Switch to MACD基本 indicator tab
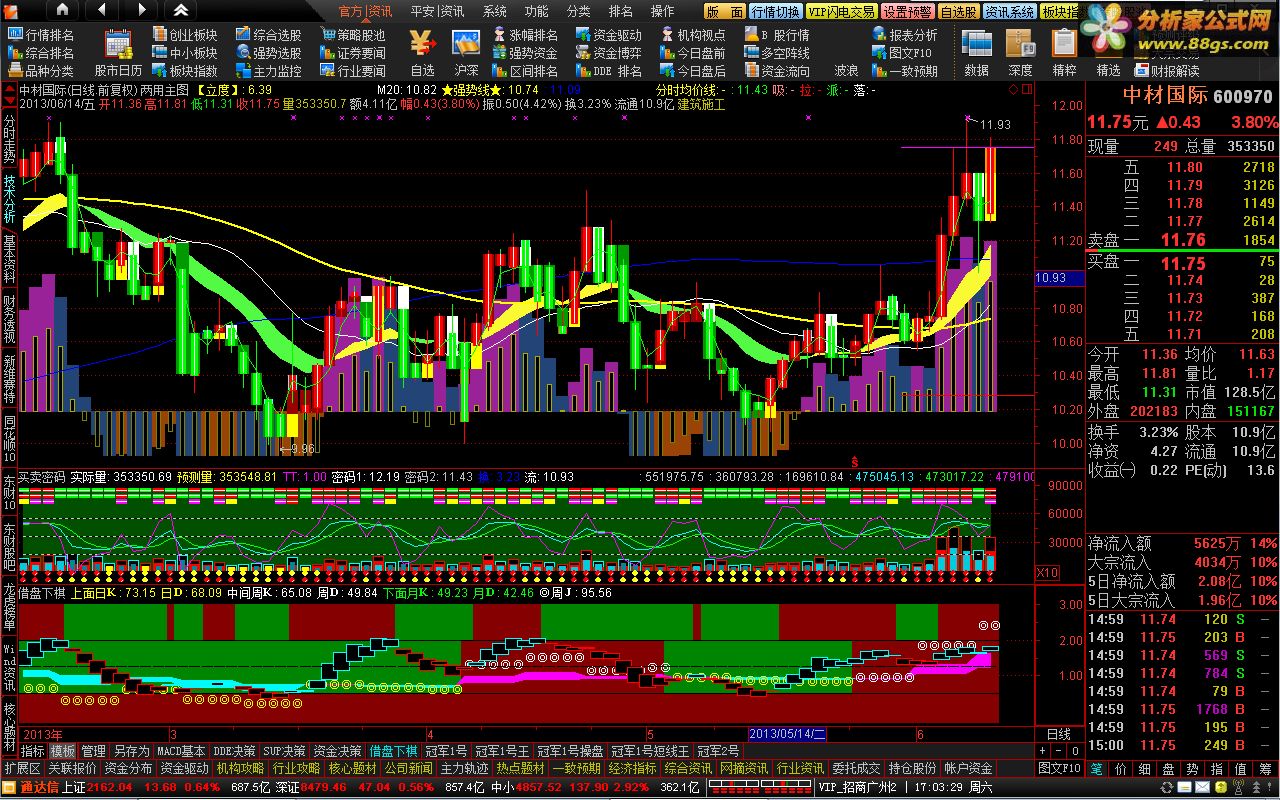The height and width of the screenshot is (800, 1280). click(x=181, y=751)
